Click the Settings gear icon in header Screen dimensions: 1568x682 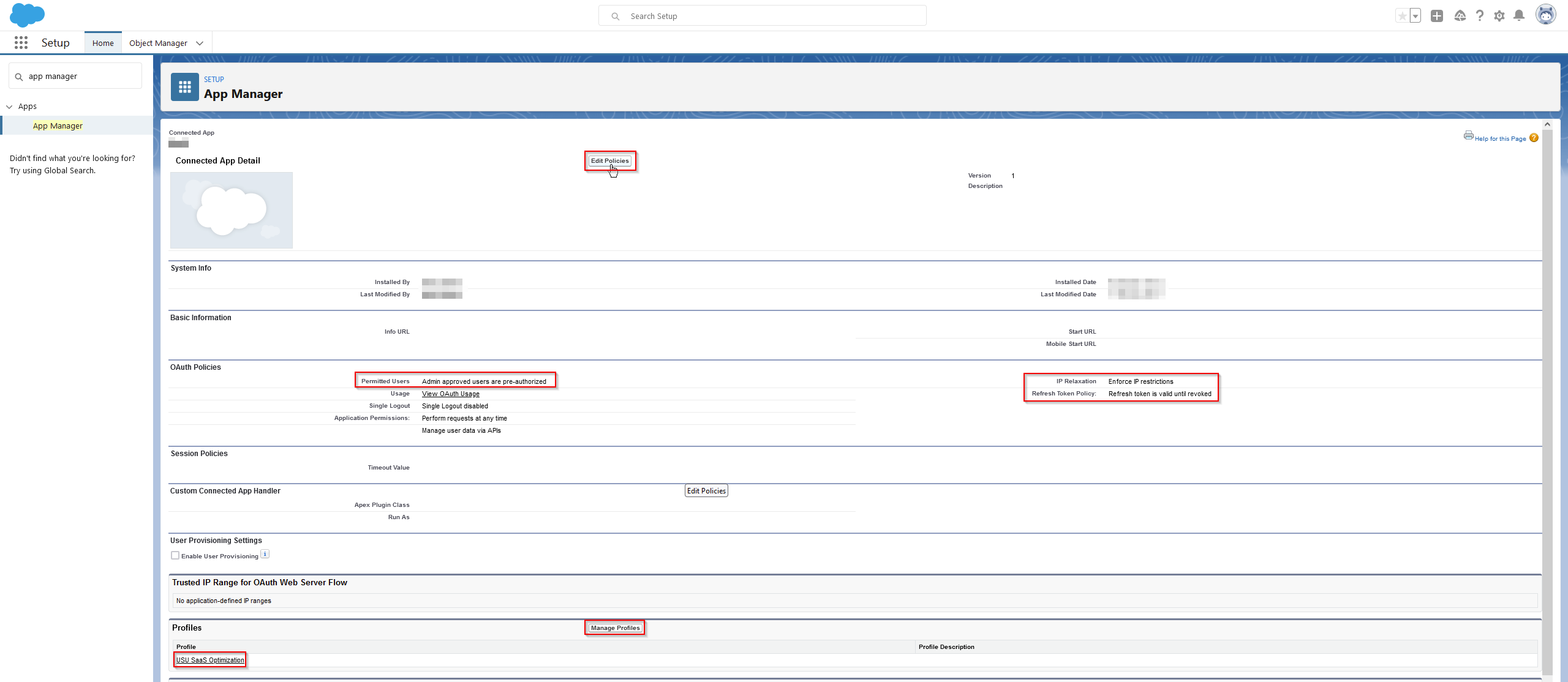tap(1500, 16)
